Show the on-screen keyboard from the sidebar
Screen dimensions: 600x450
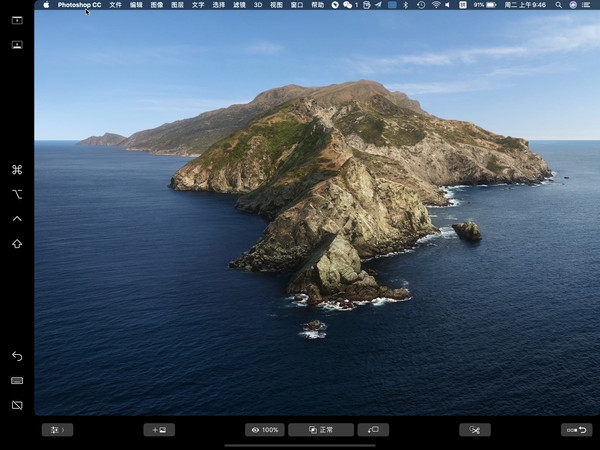click(17, 381)
